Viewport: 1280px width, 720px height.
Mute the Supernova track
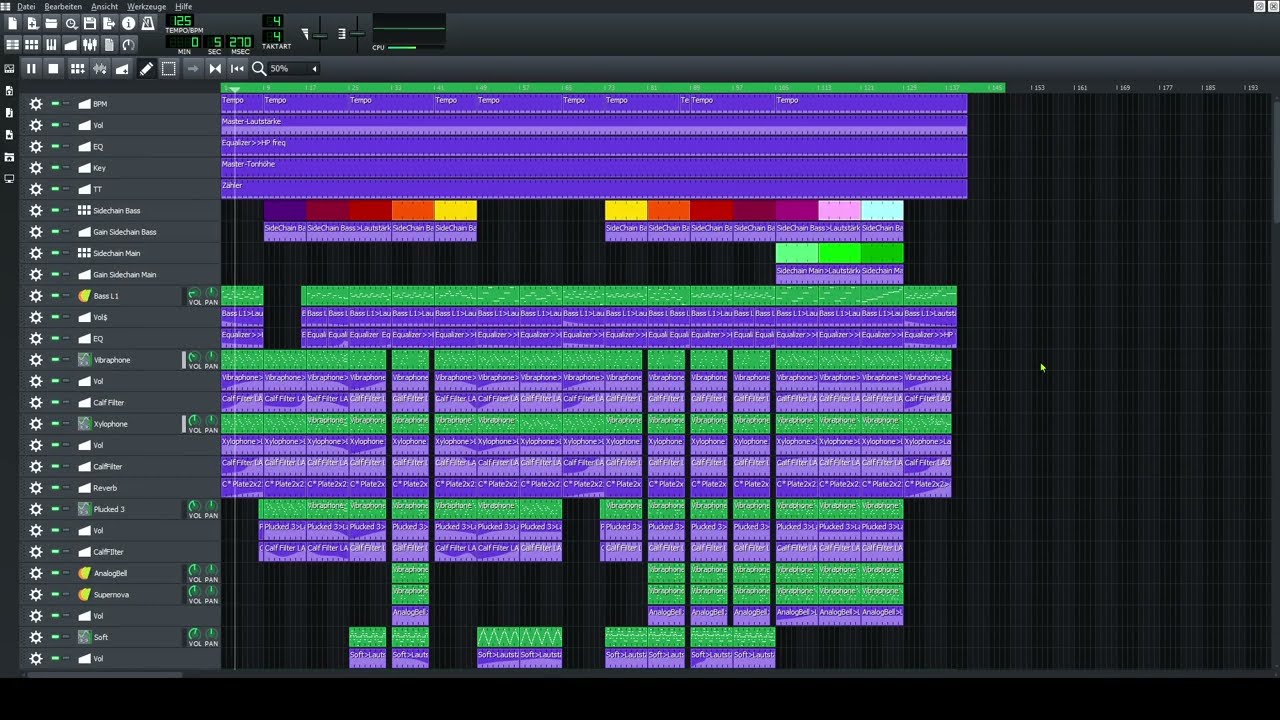point(55,594)
